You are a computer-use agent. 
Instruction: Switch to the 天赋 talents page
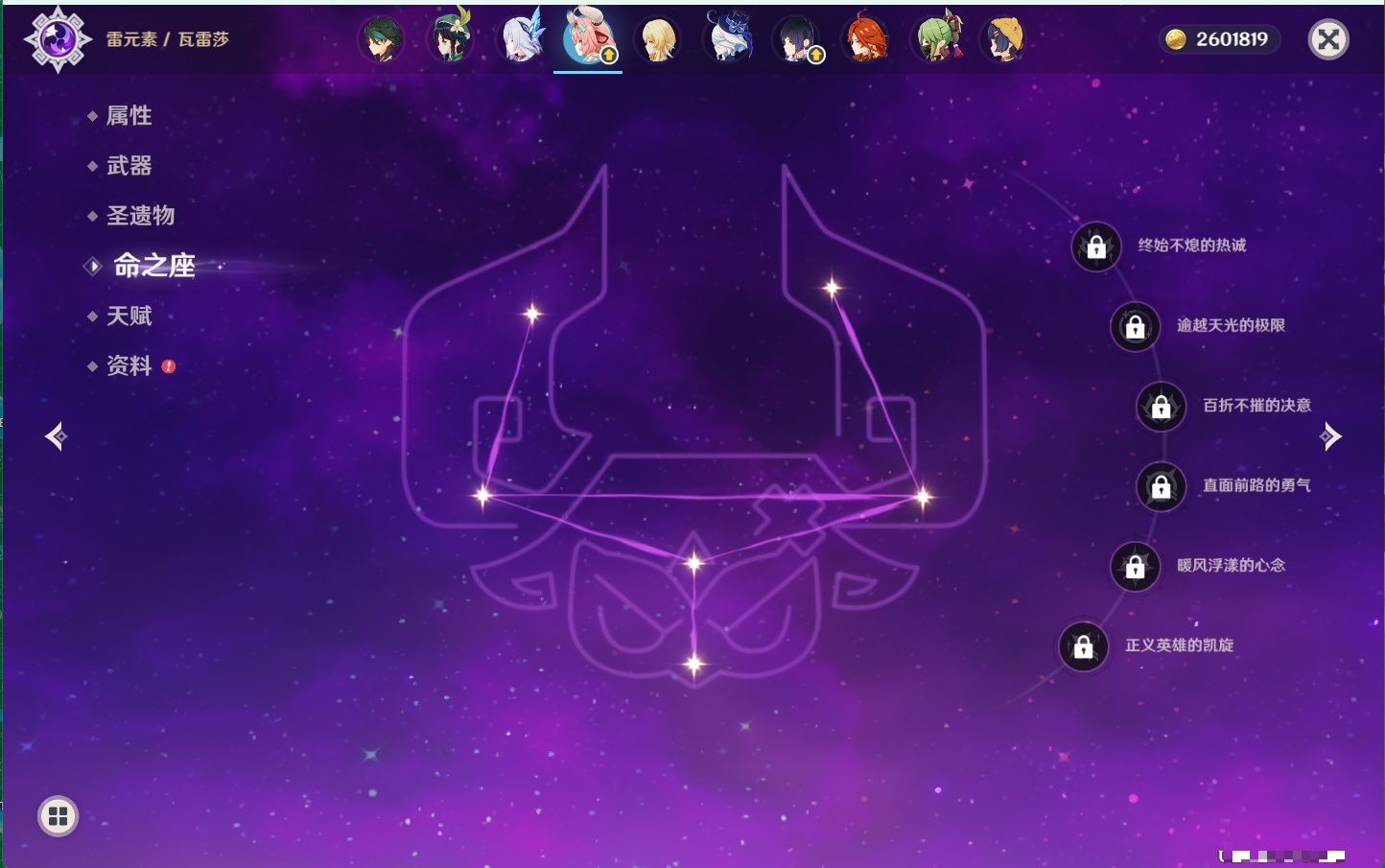pyautogui.click(x=129, y=316)
